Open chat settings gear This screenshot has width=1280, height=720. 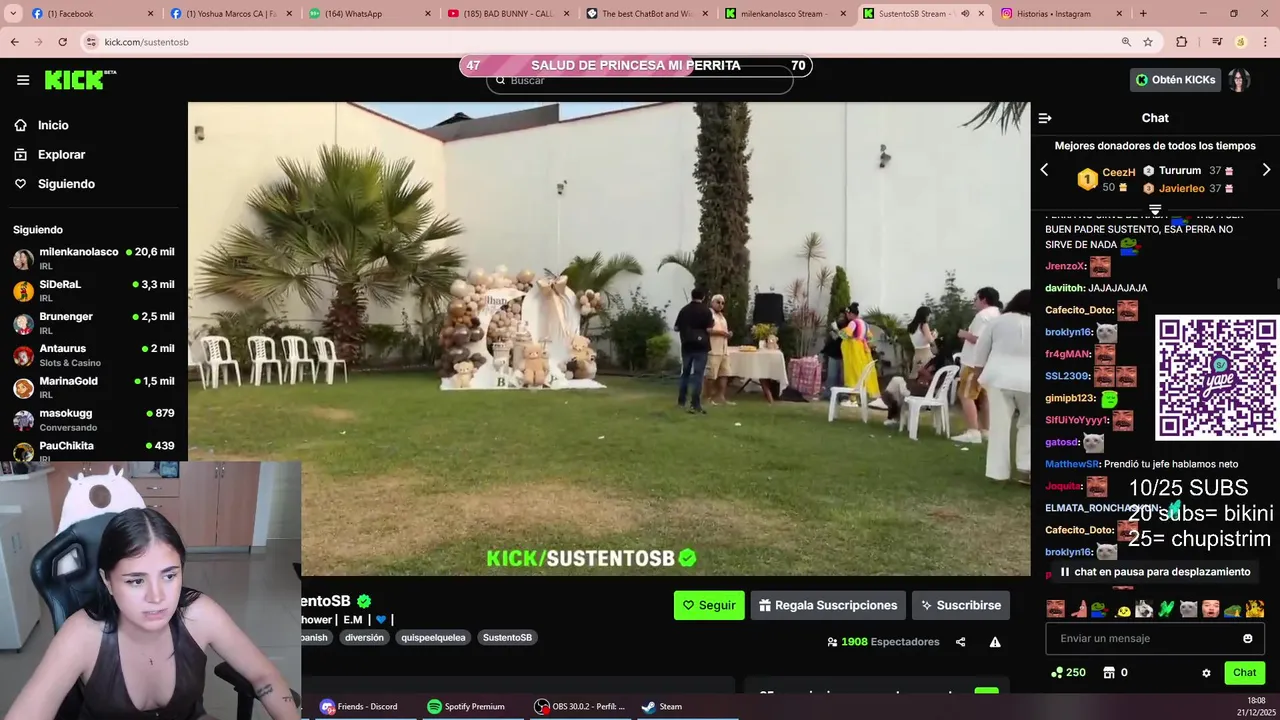1206,673
